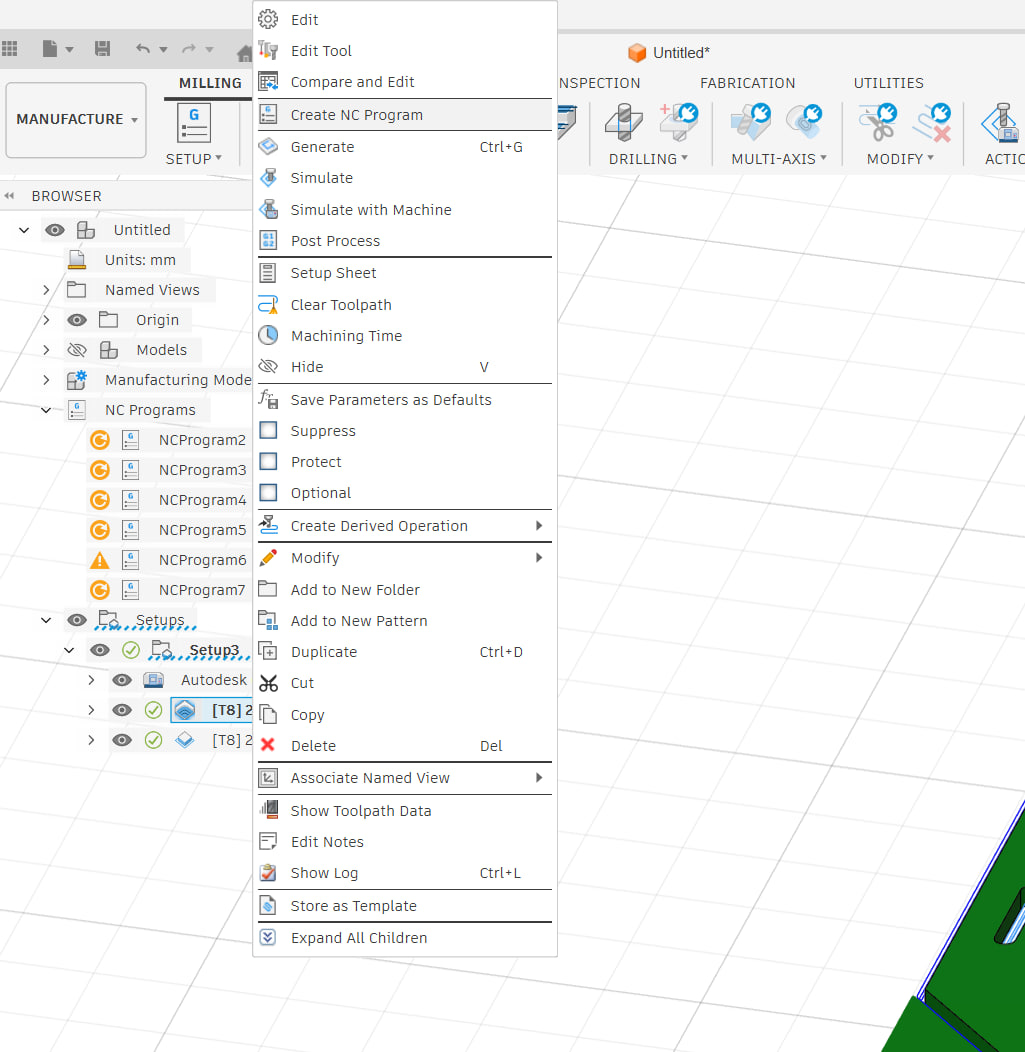Check the Suppress checkbox in context menu

pos(268,430)
